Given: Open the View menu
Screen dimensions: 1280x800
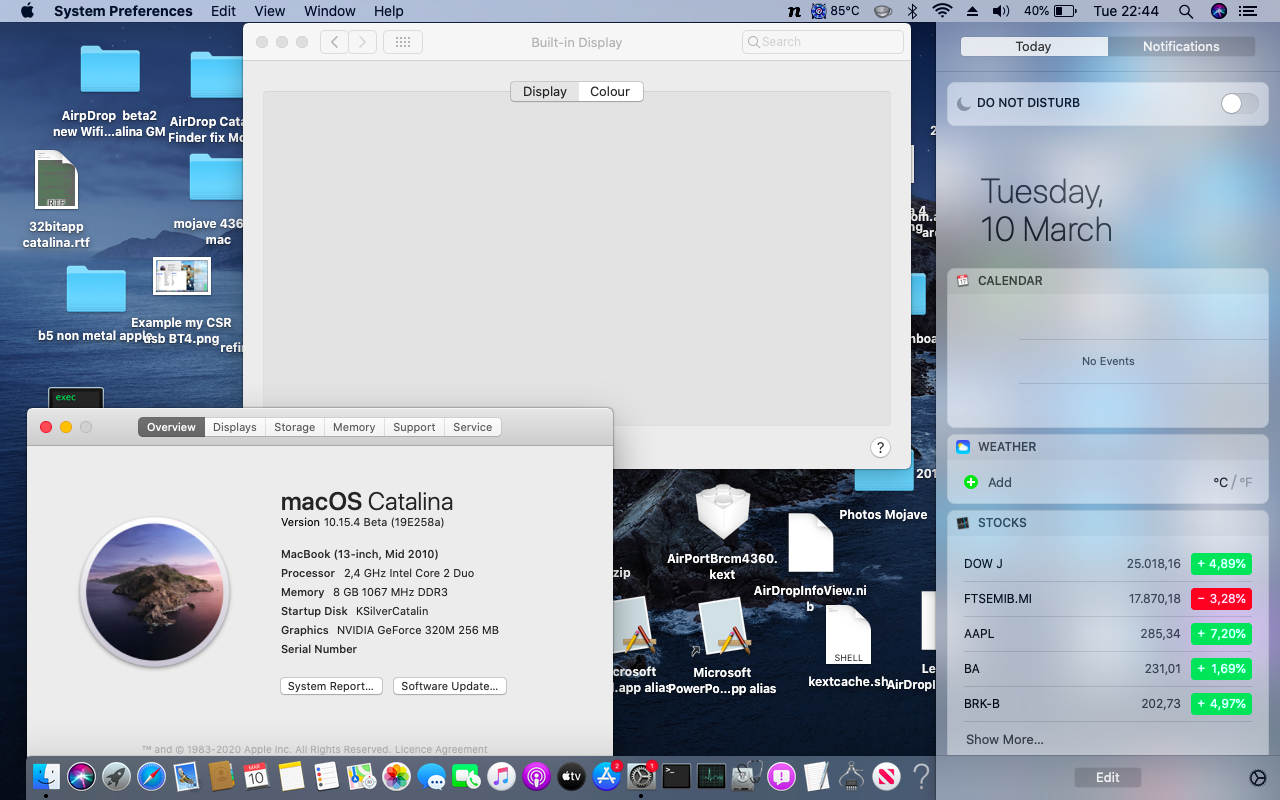Looking at the screenshot, I should [x=270, y=11].
